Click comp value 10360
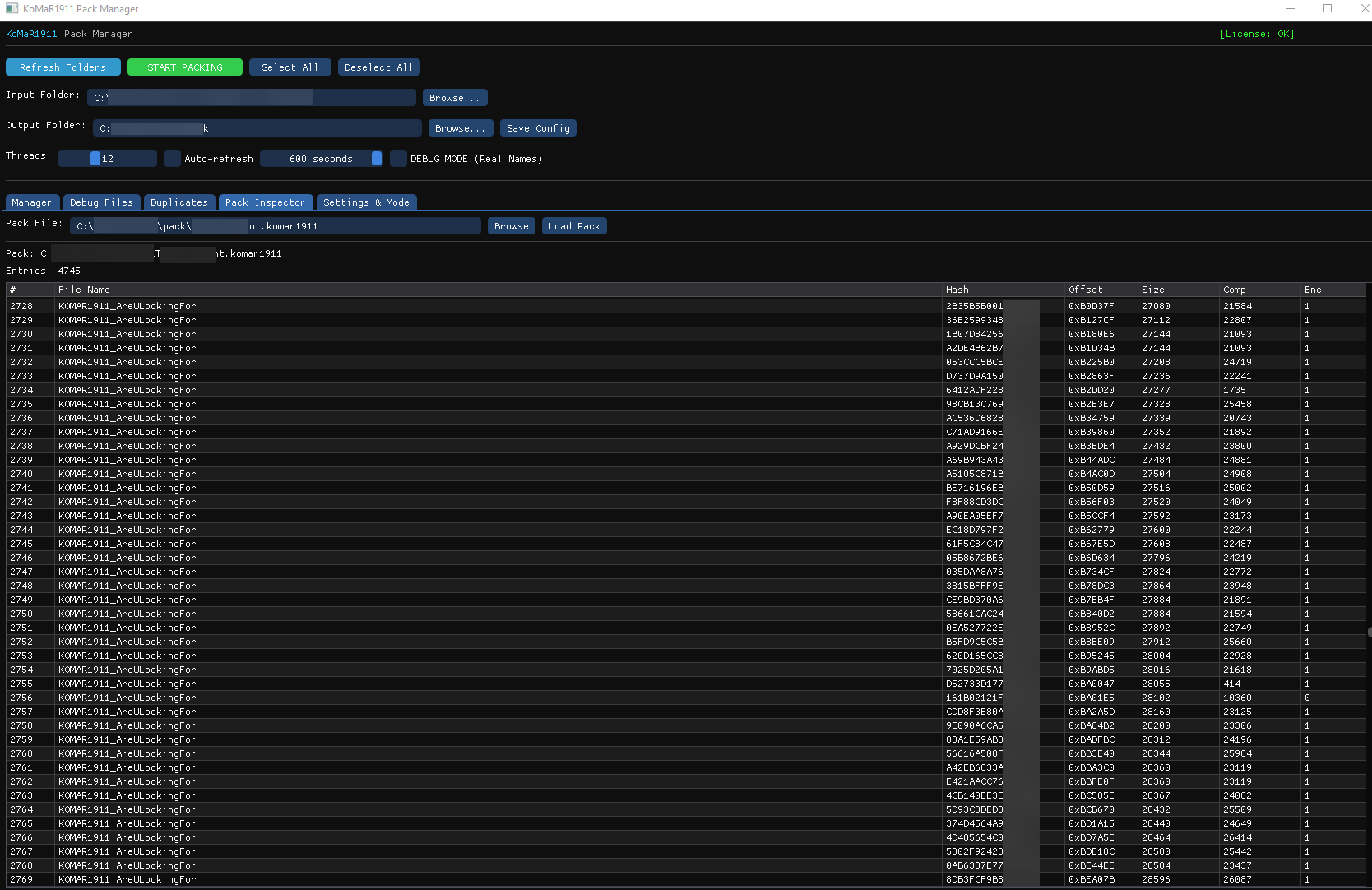Image resolution: width=1372 pixels, height=890 pixels. pos(1237,698)
